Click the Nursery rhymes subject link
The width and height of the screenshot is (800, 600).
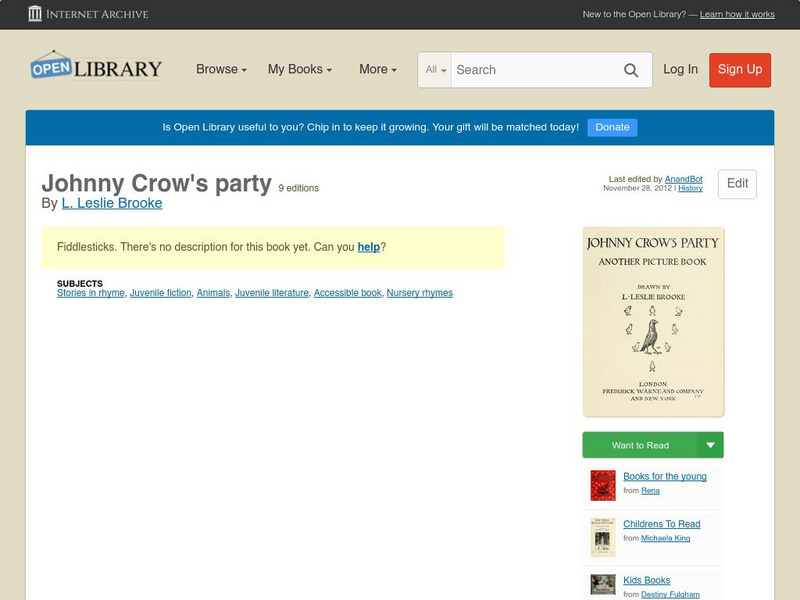(x=421, y=292)
